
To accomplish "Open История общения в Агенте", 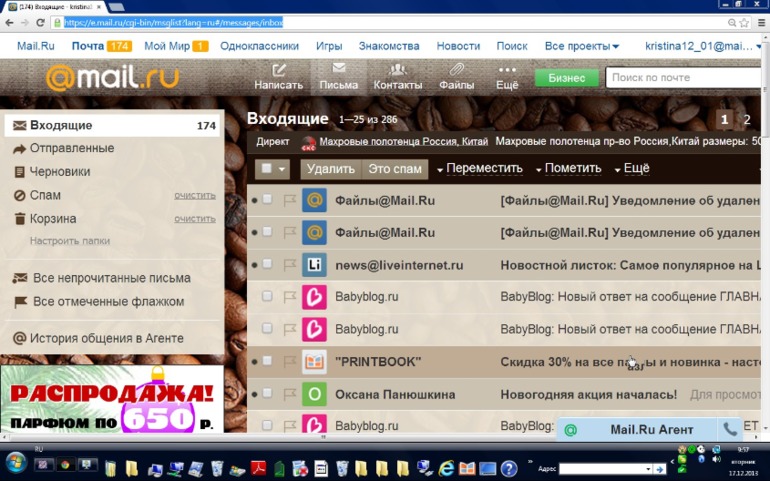I will [x=107, y=339].
